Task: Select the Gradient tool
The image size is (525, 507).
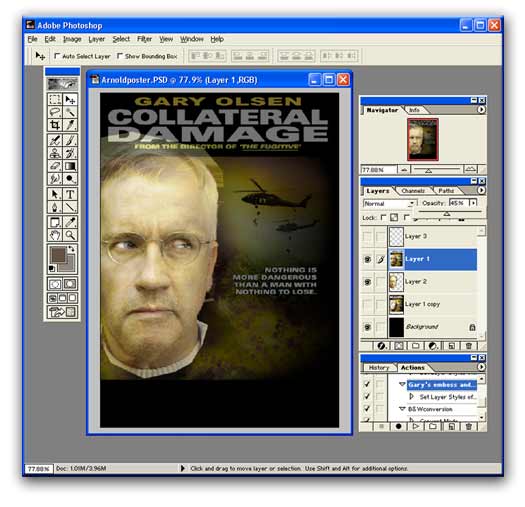Action: click(x=70, y=166)
